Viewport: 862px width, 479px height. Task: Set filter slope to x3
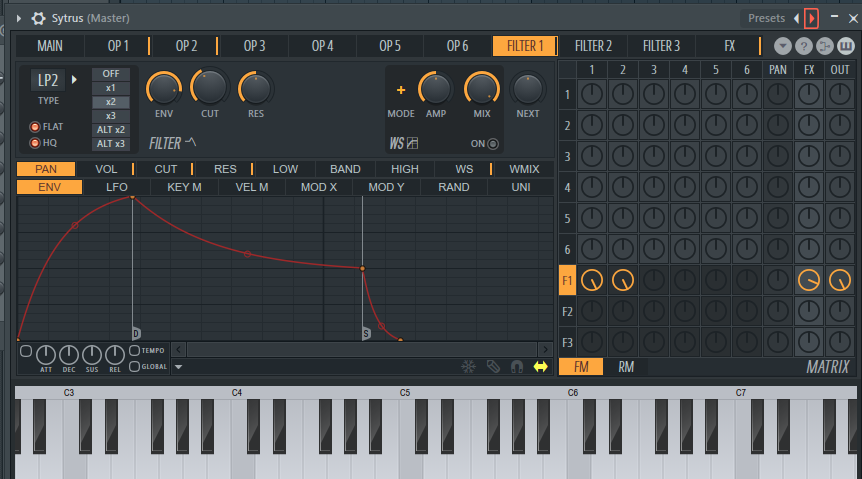click(x=110, y=116)
